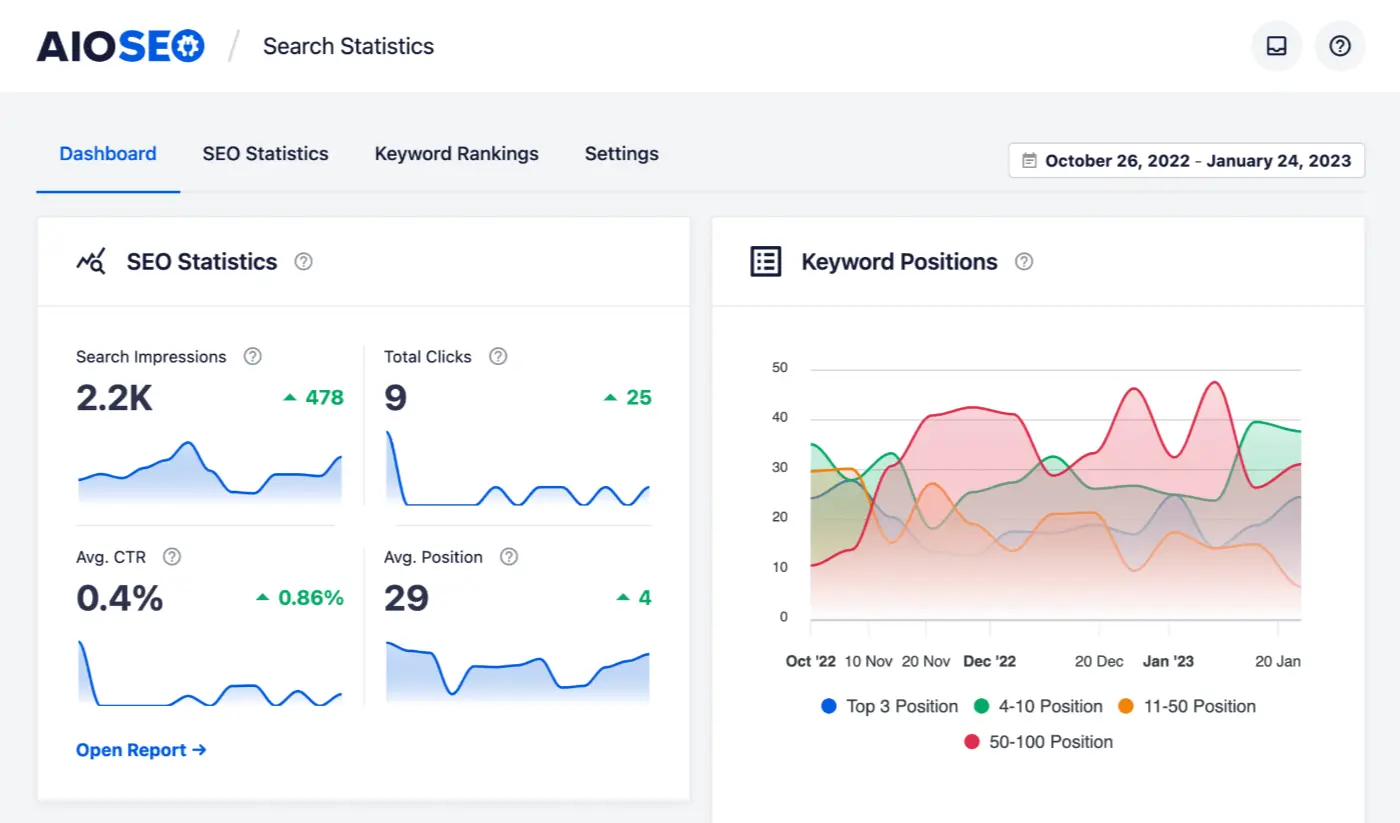Open the date range picker
Screen dimensions: 1400x823
click(x=1186, y=160)
